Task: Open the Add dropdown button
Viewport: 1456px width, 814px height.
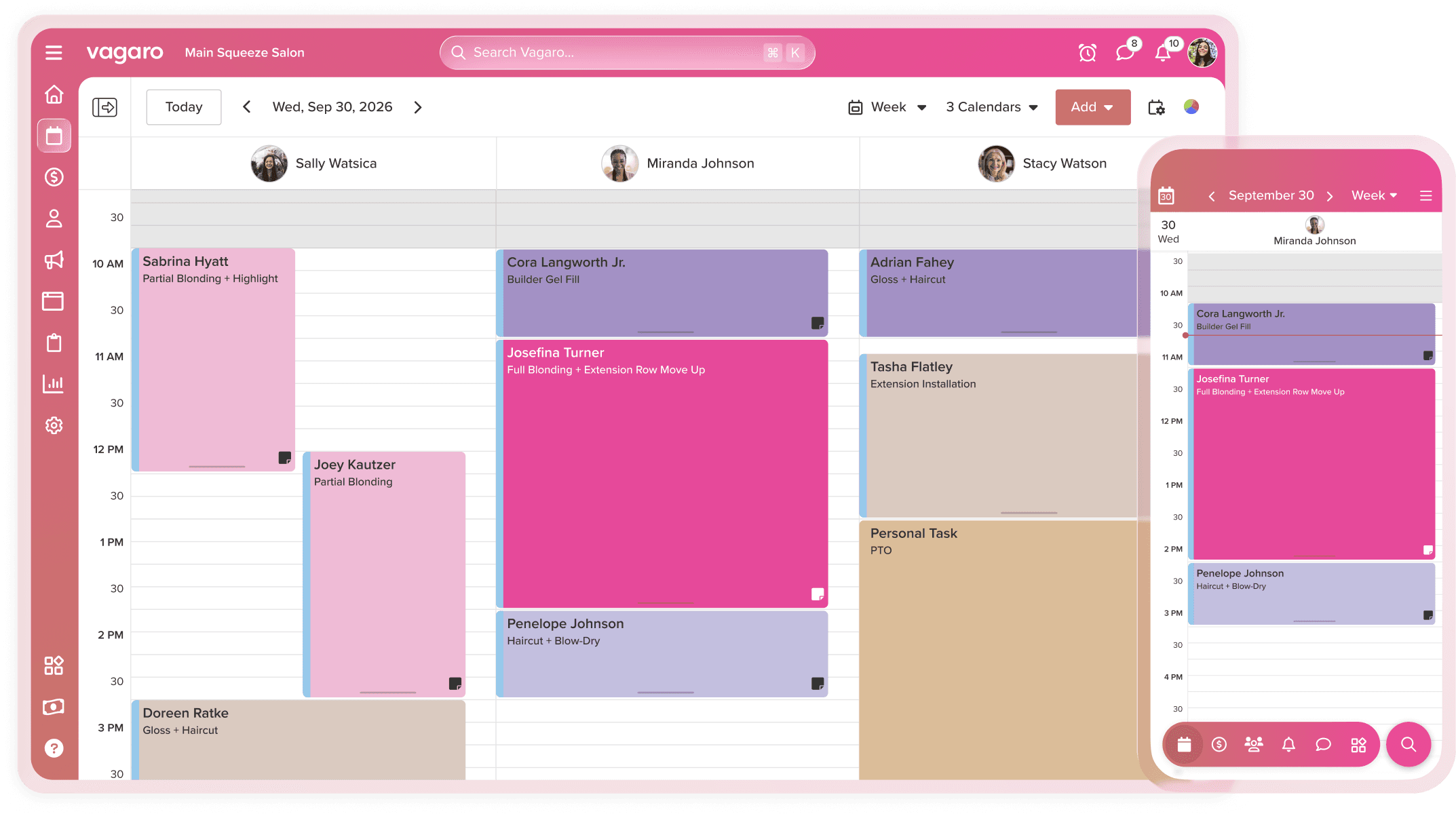Action: point(1092,107)
